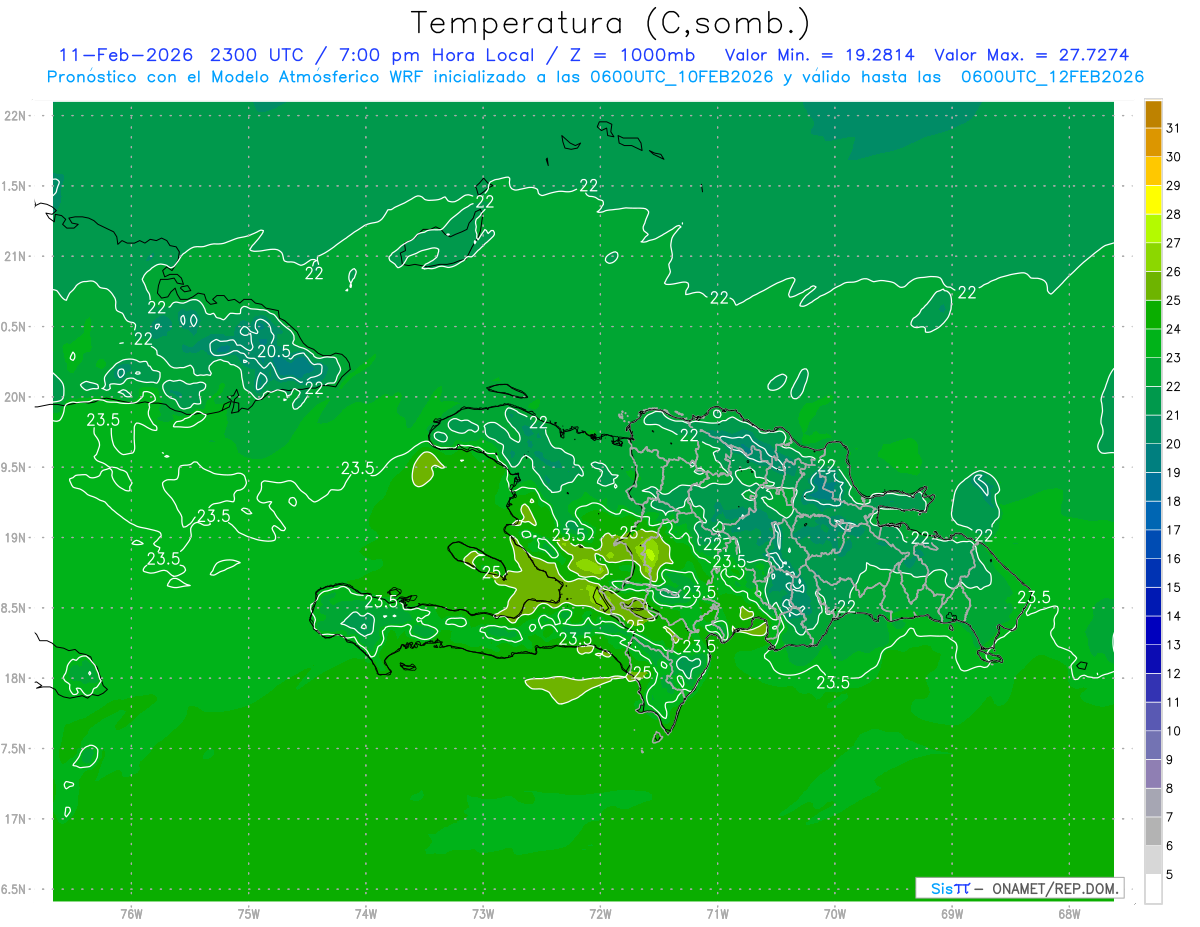Click "7:00 pm Hora Local" in the header

(x=440, y=55)
